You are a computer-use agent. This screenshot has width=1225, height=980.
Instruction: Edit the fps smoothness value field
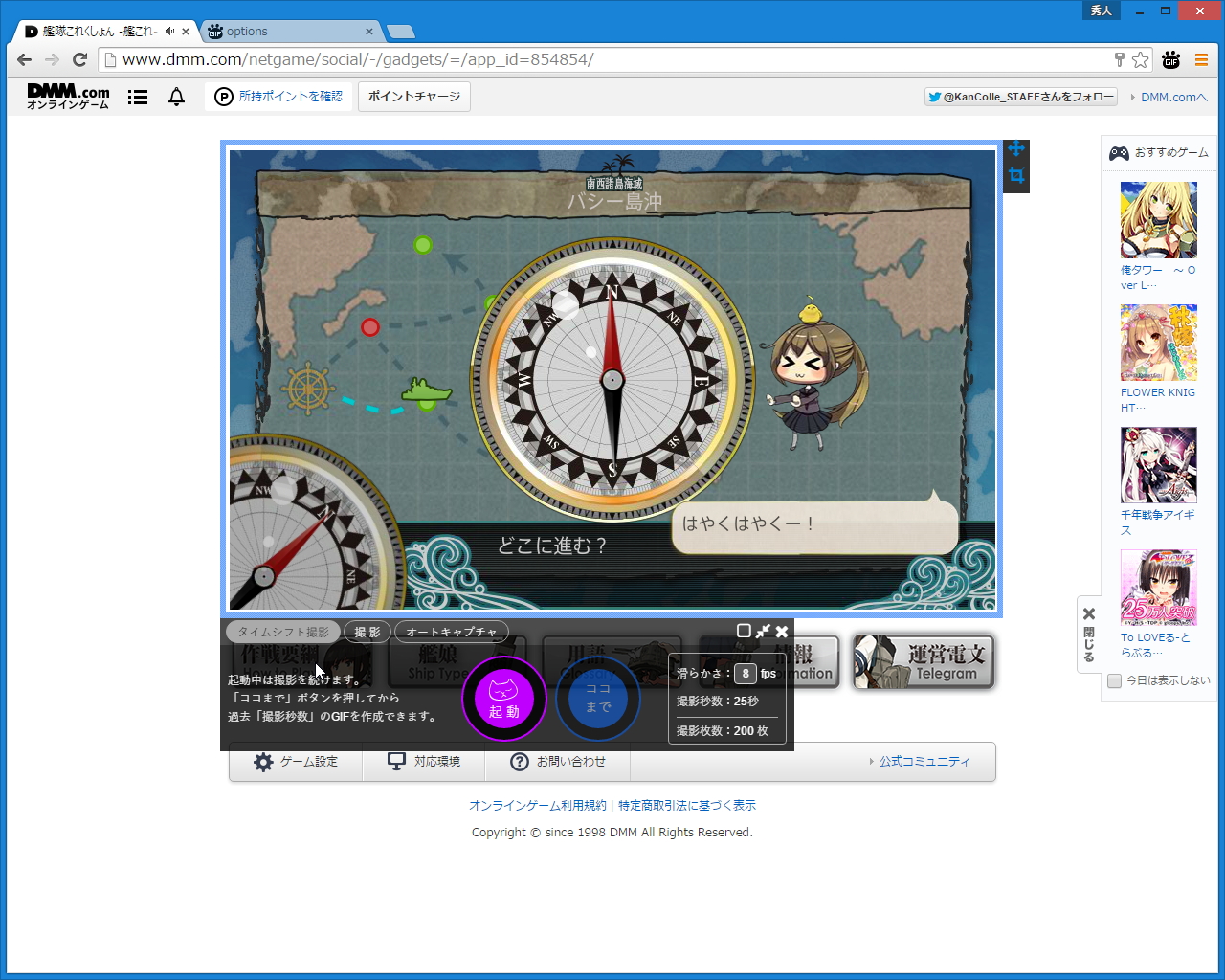pyautogui.click(x=746, y=674)
